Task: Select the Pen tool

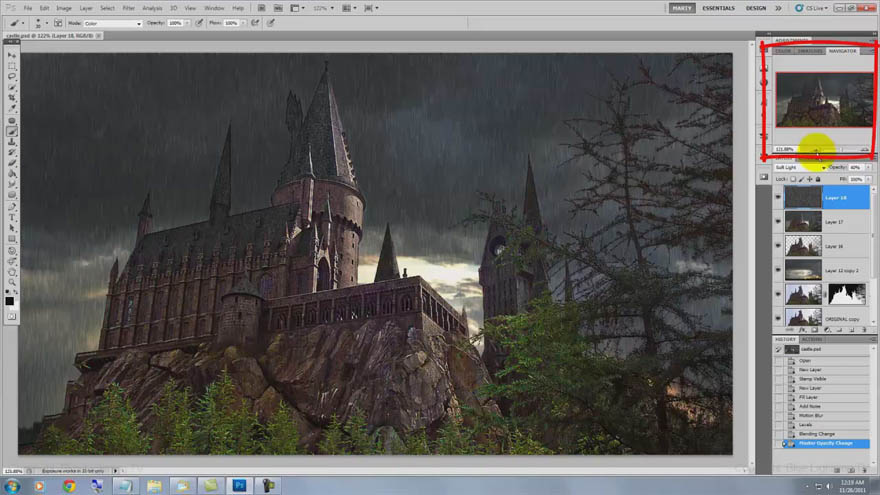Action: coord(12,207)
